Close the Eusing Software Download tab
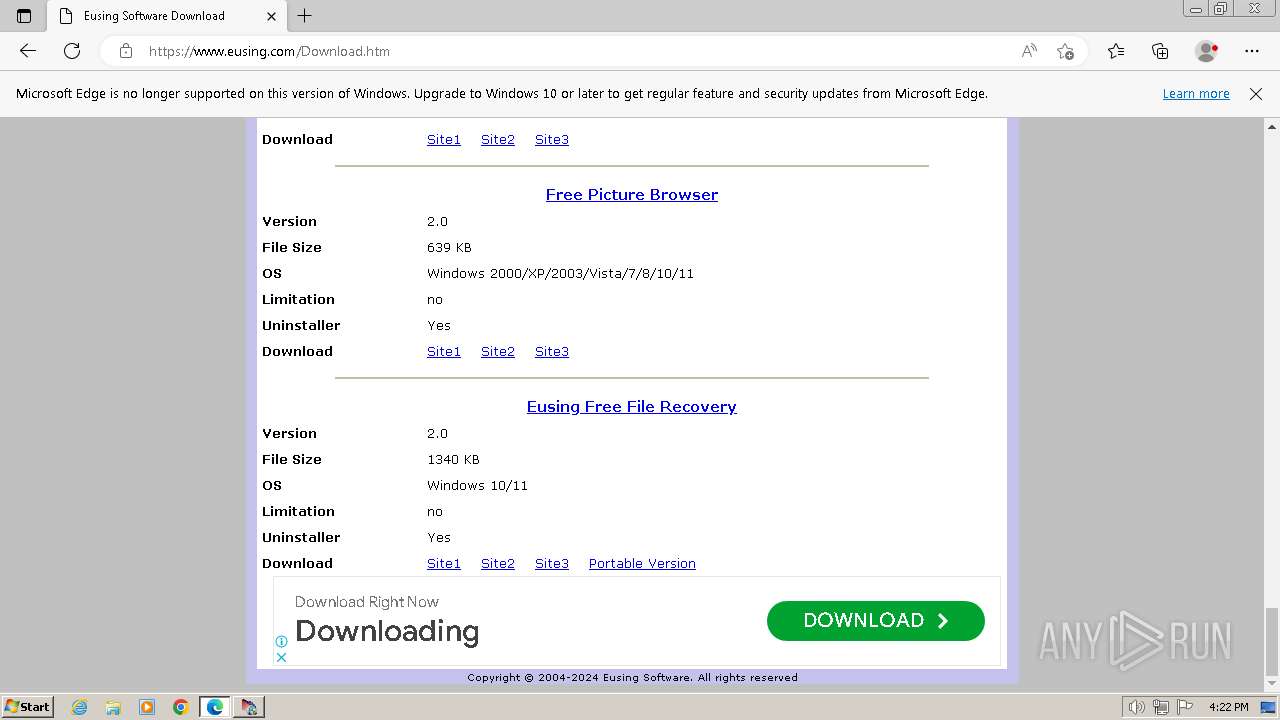The height and width of the screenshot is (720, 1280). [x=272, y=16]
